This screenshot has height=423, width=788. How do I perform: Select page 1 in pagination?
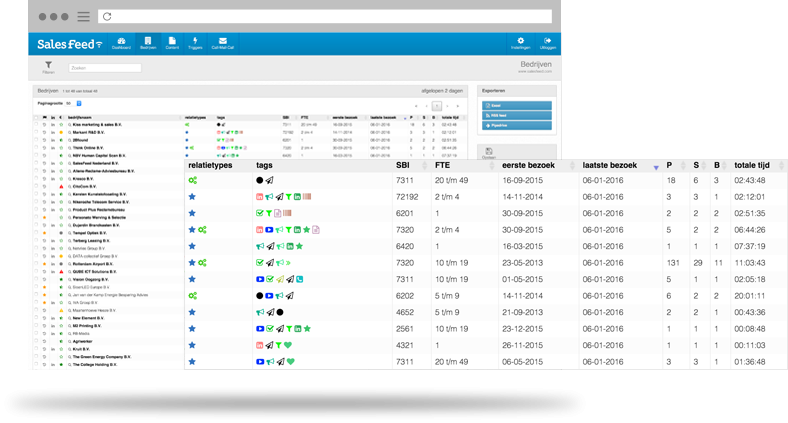click(x=437, y=106)
